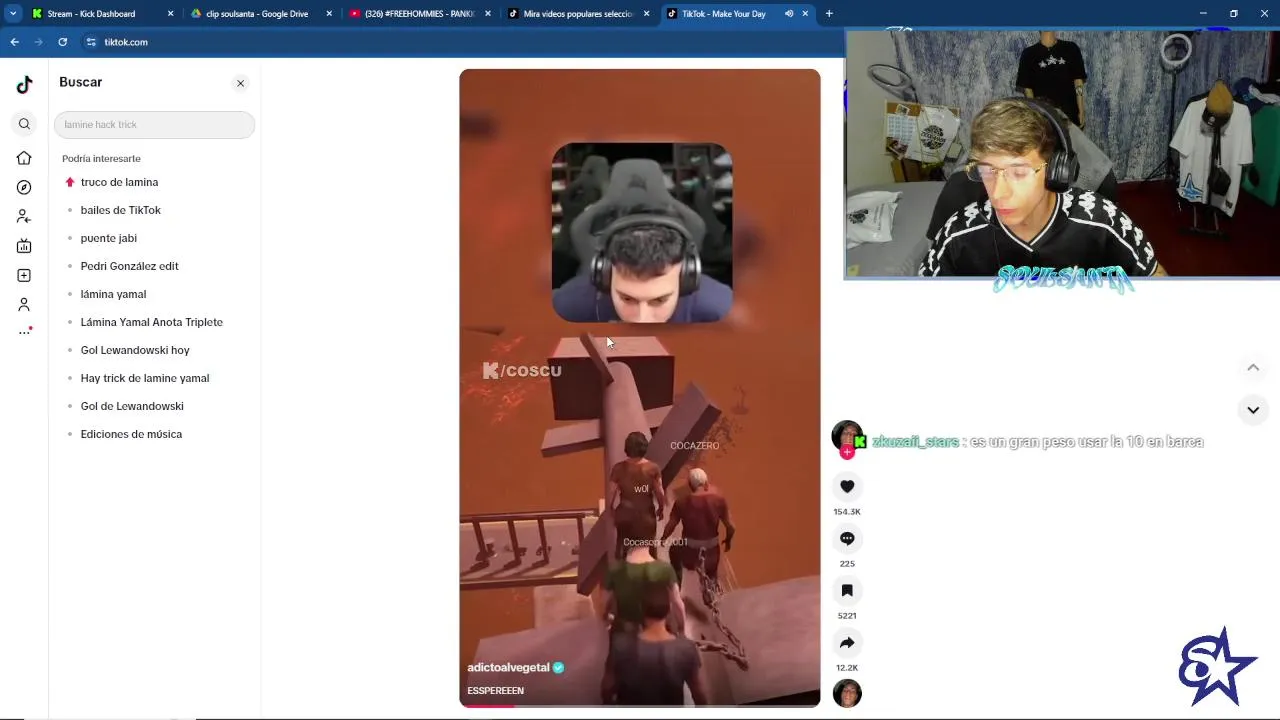The width and height of the screenshot is (1280, 720).
Task: Go forward in browser
Action: point(38,42)
